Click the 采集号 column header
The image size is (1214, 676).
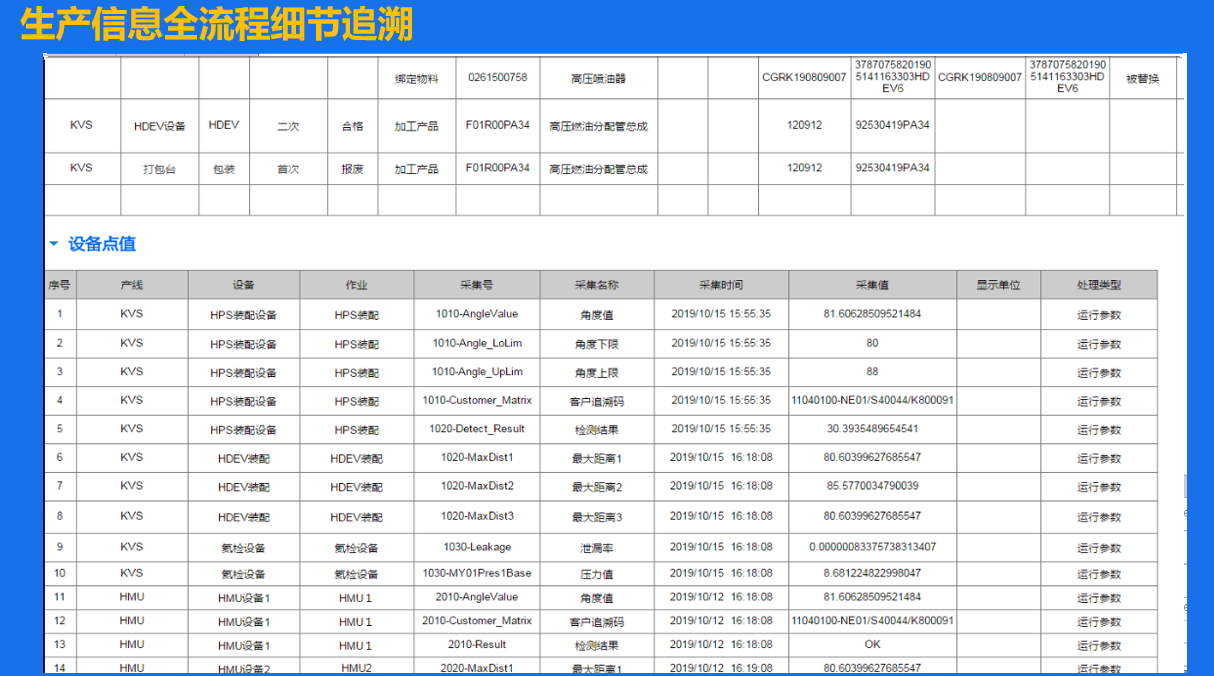click(476, 285)
